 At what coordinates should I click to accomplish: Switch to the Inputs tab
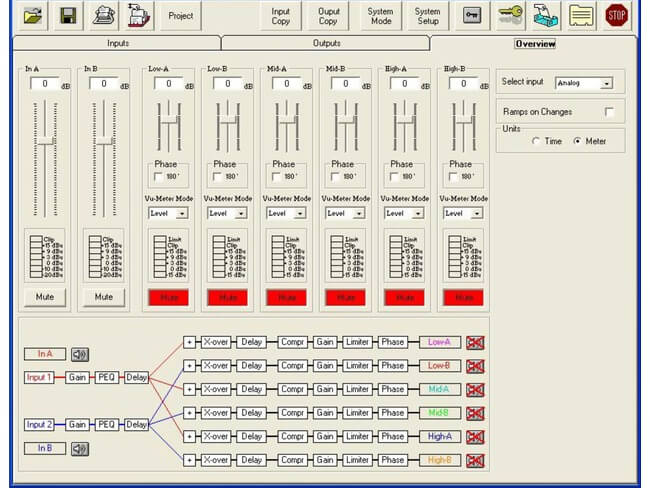pyautogui.click(x=117, y=43)
